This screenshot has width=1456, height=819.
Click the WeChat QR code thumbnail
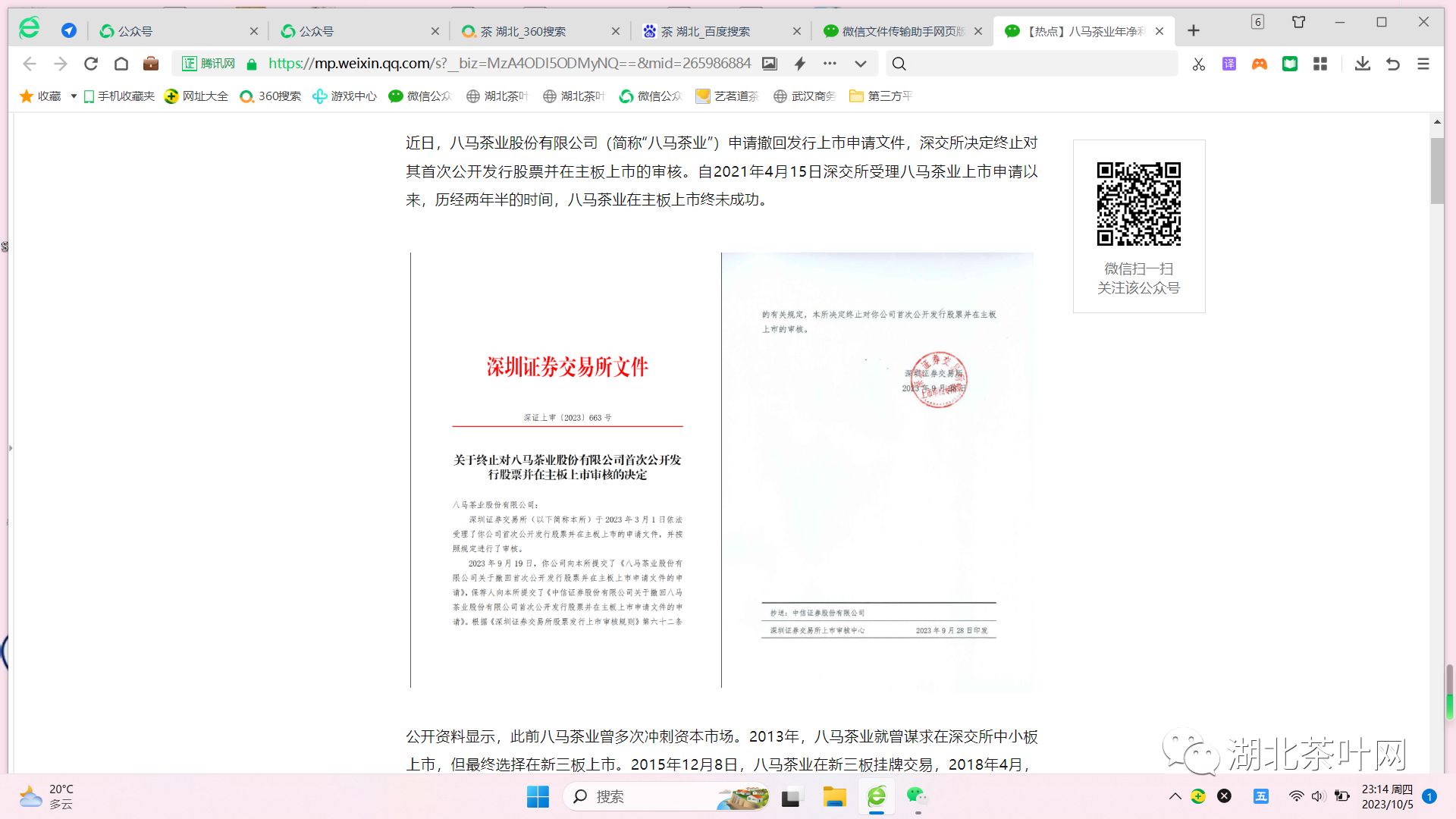[x=1138, y=203]
